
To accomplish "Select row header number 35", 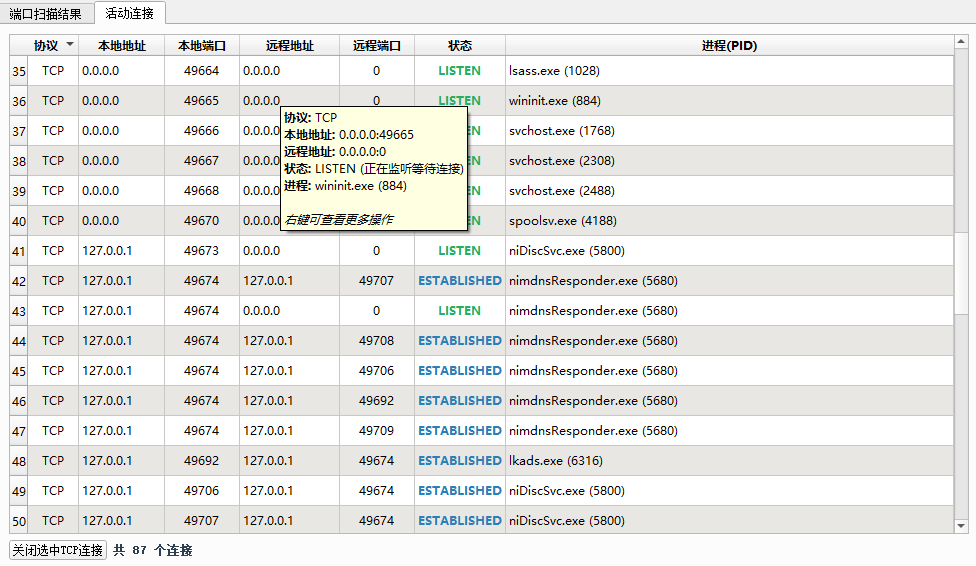I will 19,71.
